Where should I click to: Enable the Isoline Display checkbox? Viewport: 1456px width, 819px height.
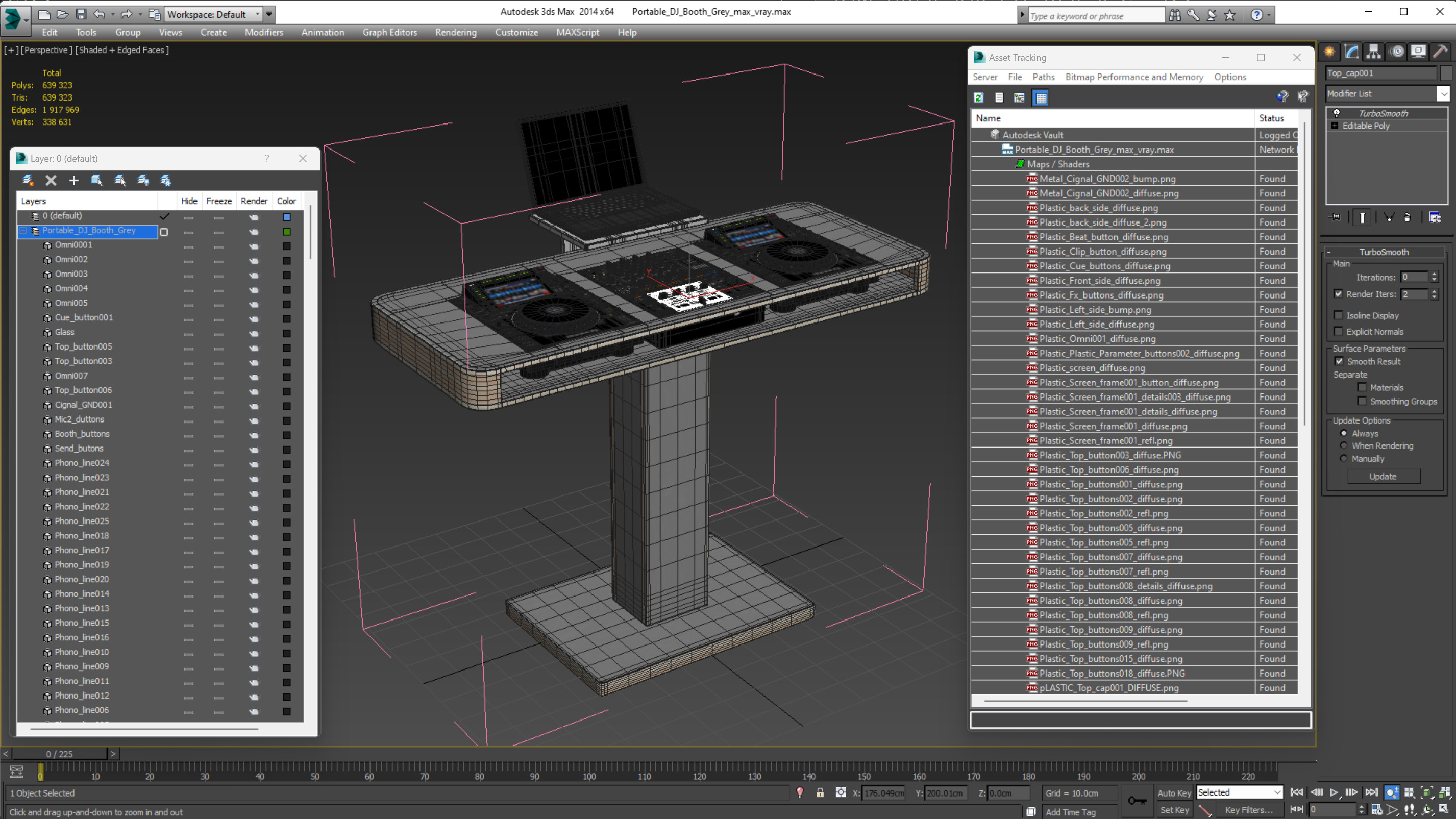pyautogui.click(x=1338, y=315)
